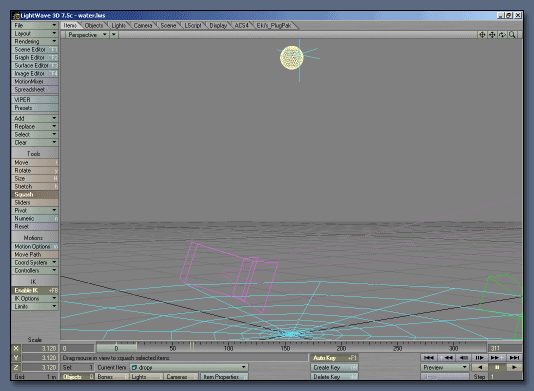Switch to the Camera tab
This screenshot has height=391, width=534.
(x=143, y=26)
